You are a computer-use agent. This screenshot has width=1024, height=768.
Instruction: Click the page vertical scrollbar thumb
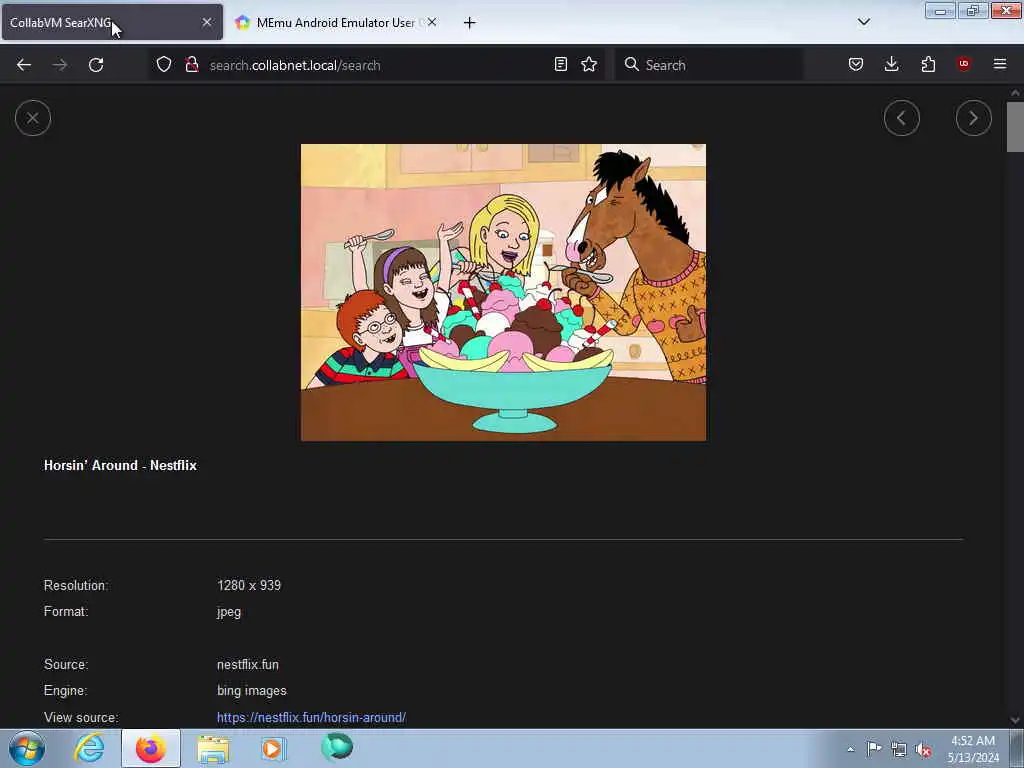click(1015, 127)
